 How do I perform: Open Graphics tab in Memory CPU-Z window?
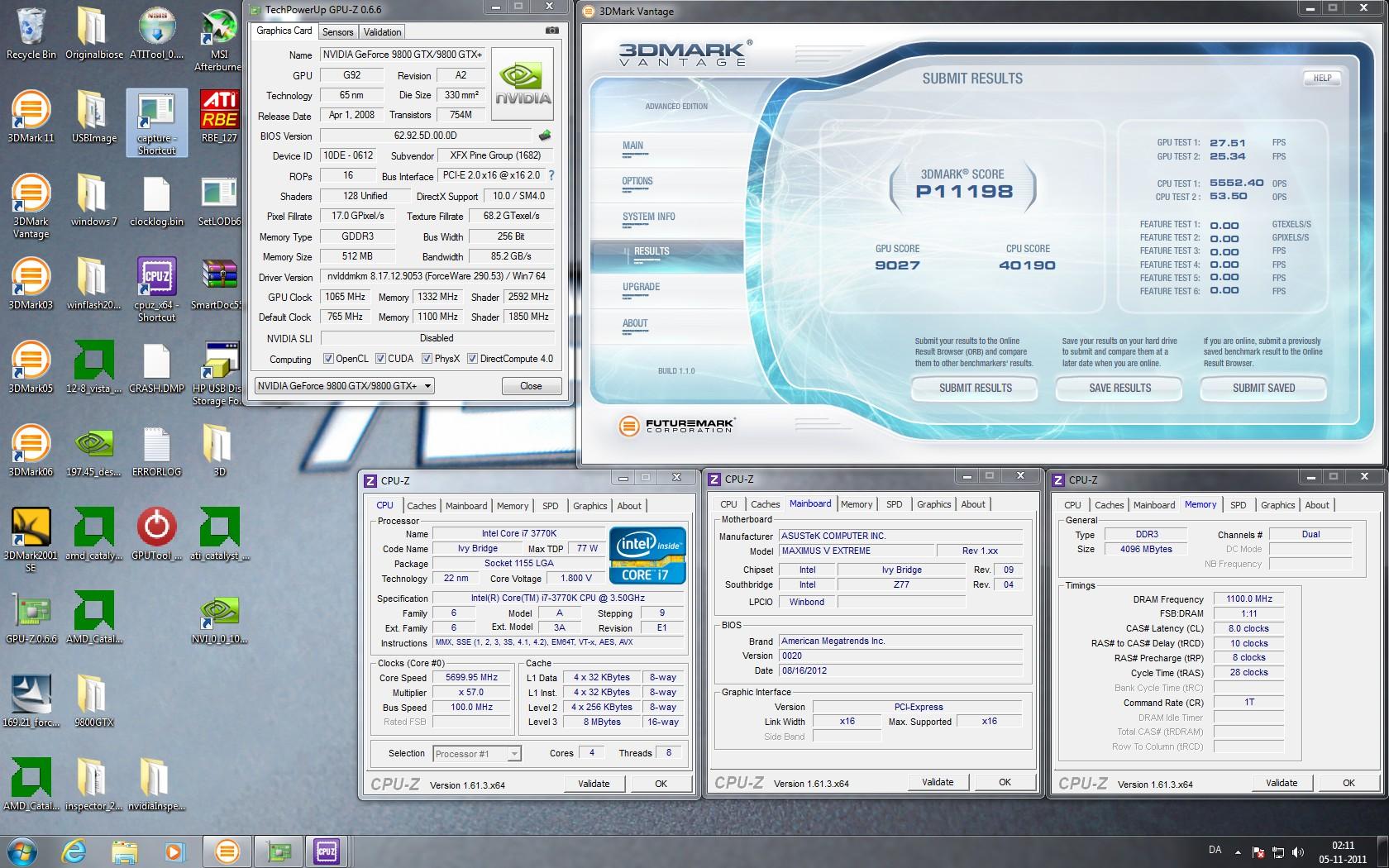tap(1277, 505)
